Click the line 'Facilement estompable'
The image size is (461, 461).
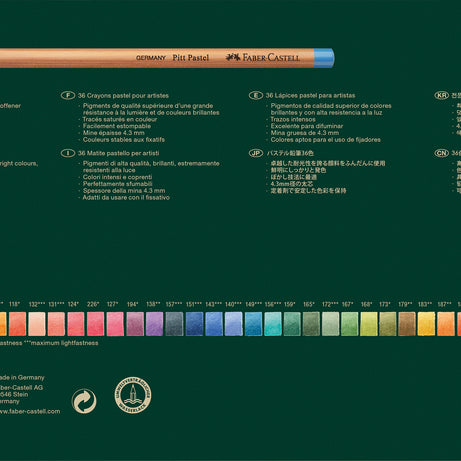117,126
